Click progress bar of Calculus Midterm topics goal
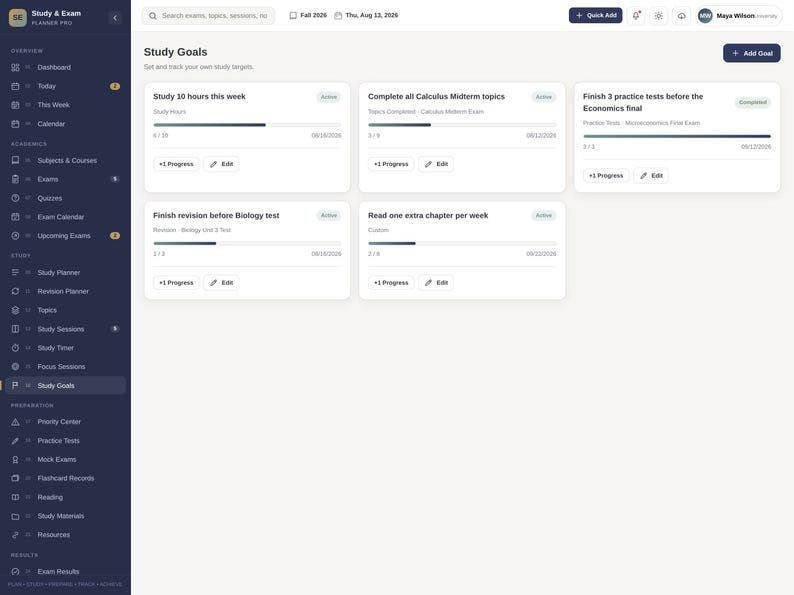The height and width of the screenshot is (595, 794). coord(462,125)
